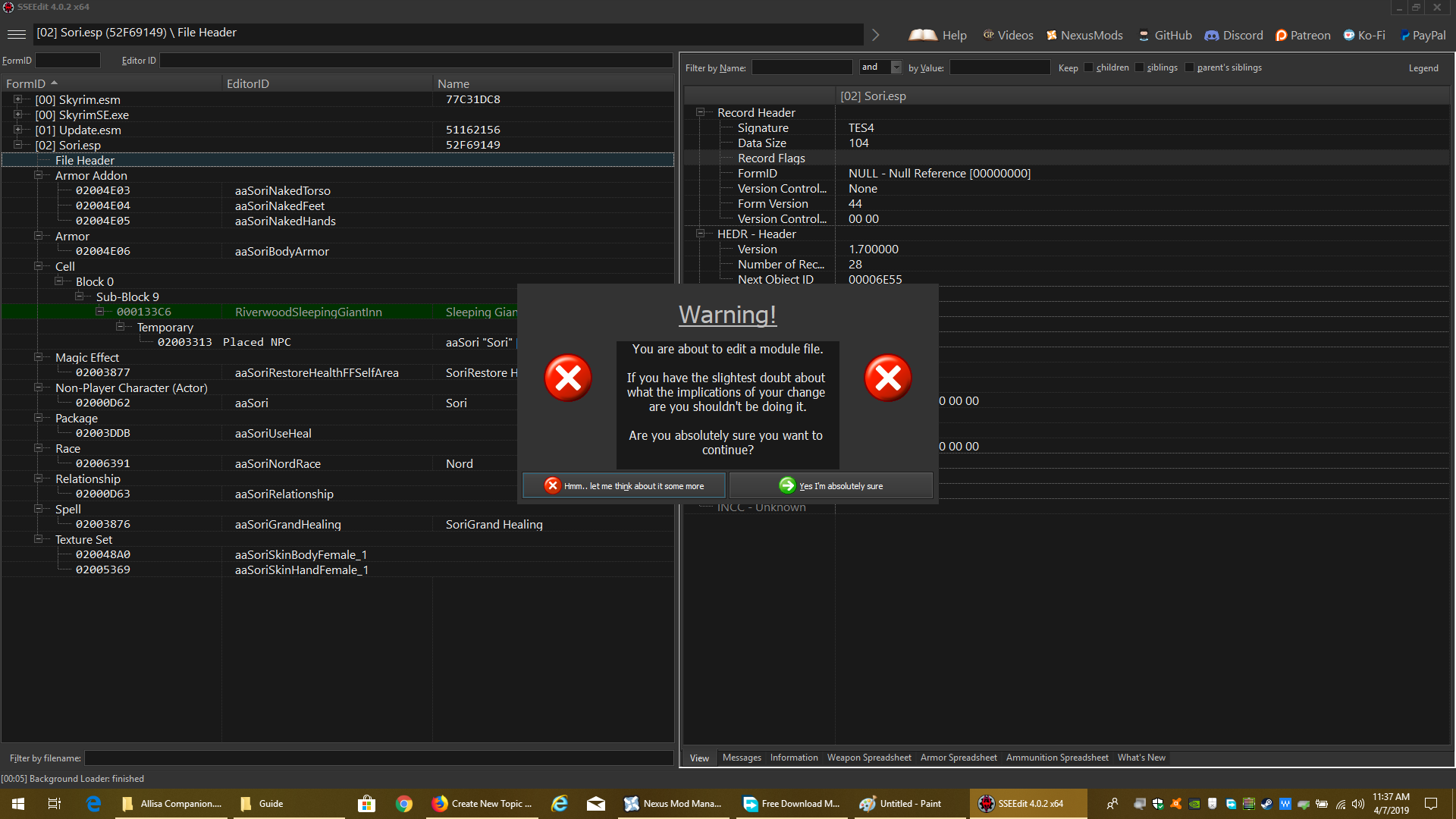Launch Microsoft Edge from the taskbar

[x=94, y=804]
